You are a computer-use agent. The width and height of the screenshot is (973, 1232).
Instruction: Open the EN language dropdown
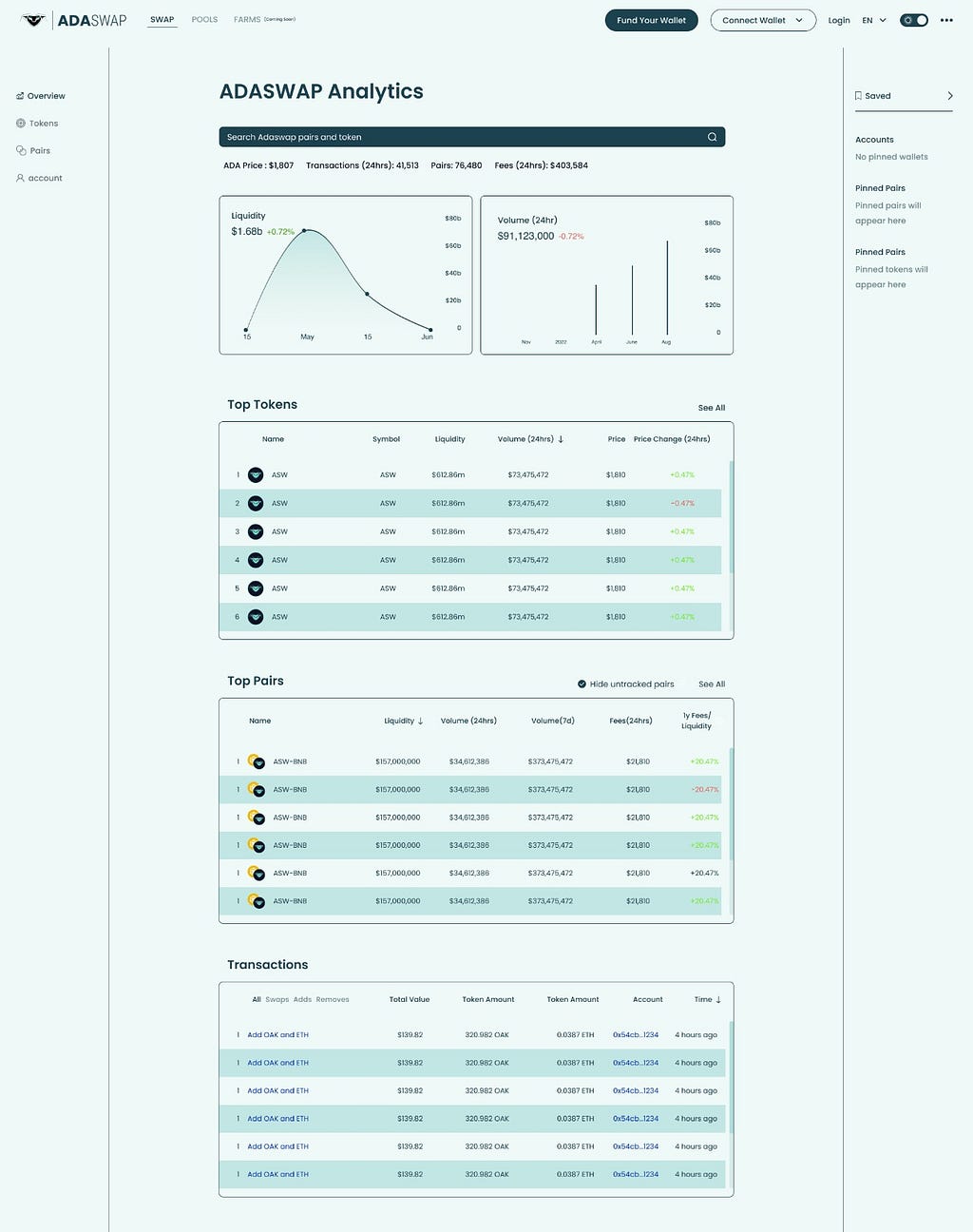click(874, 20)
